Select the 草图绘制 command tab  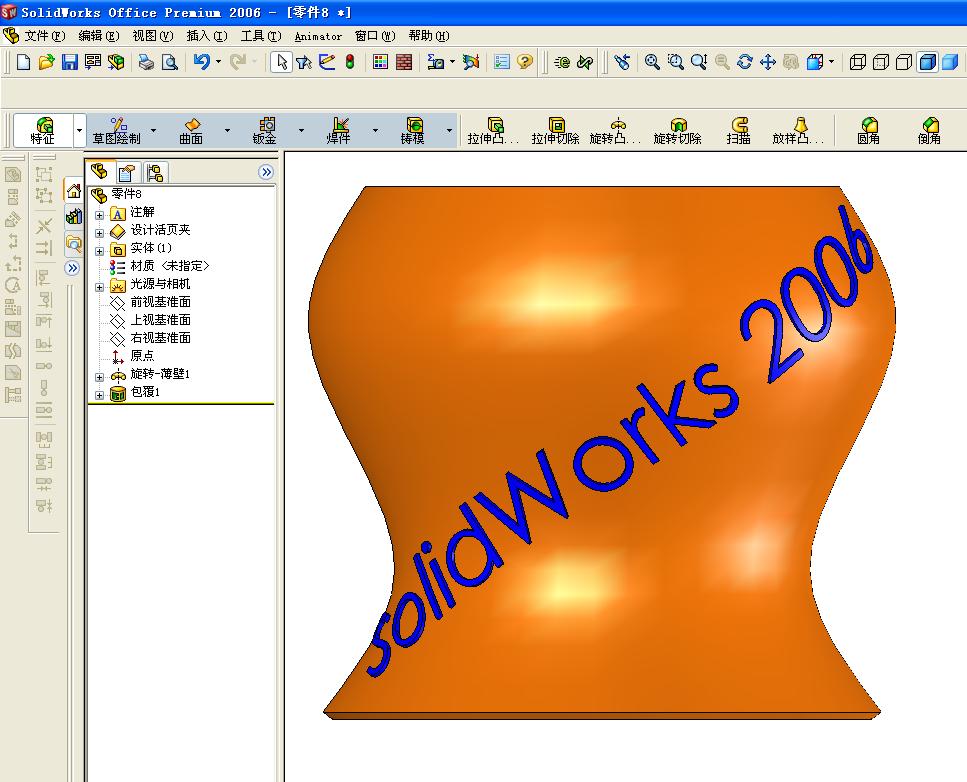pyautogui.click(x=117, y=130)
